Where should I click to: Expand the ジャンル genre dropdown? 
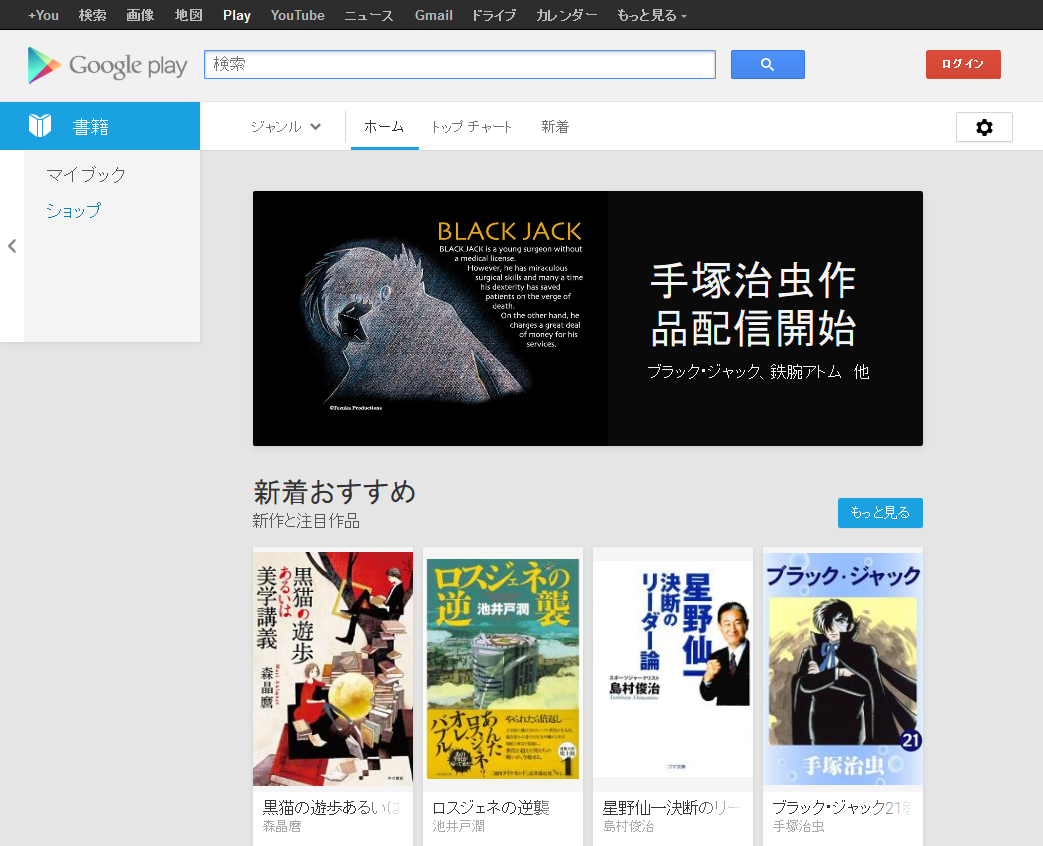pyautogui.click(x=286, y=126)
